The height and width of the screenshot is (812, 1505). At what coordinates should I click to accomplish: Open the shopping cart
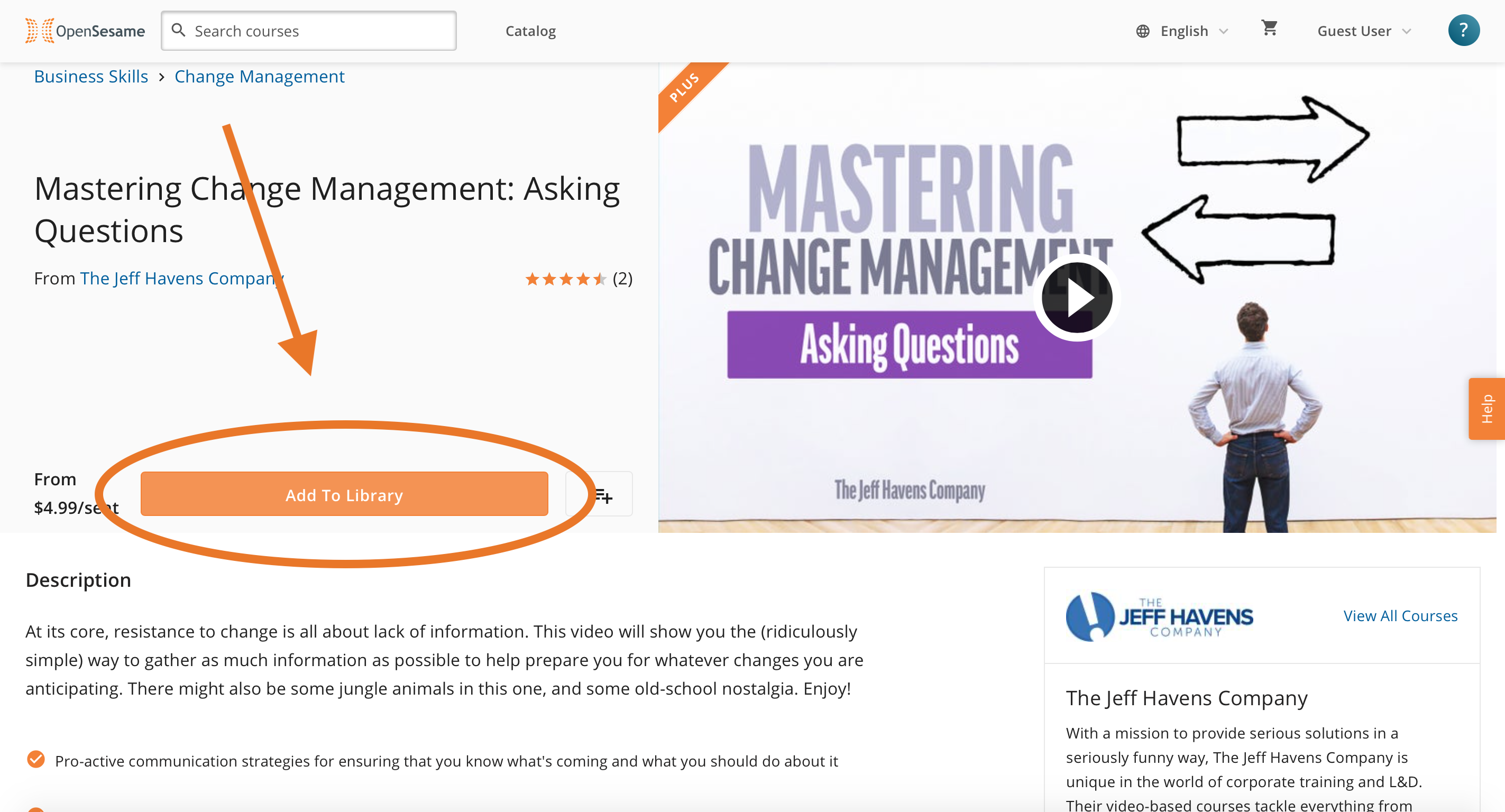pos(1269,28)
